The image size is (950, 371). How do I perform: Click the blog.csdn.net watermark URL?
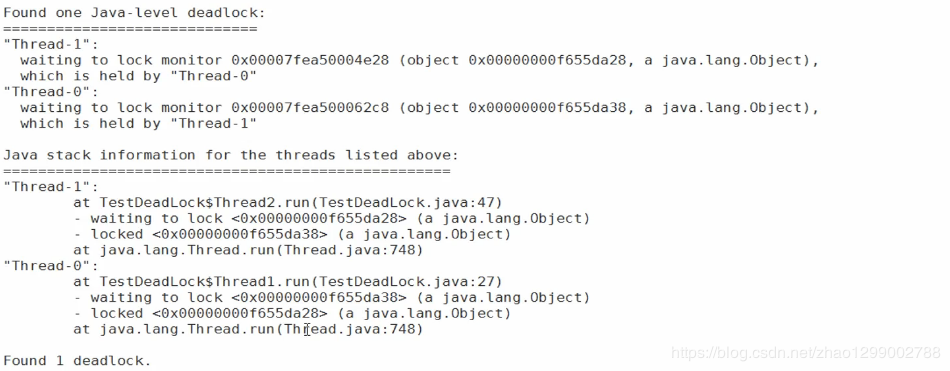point(806,353)
